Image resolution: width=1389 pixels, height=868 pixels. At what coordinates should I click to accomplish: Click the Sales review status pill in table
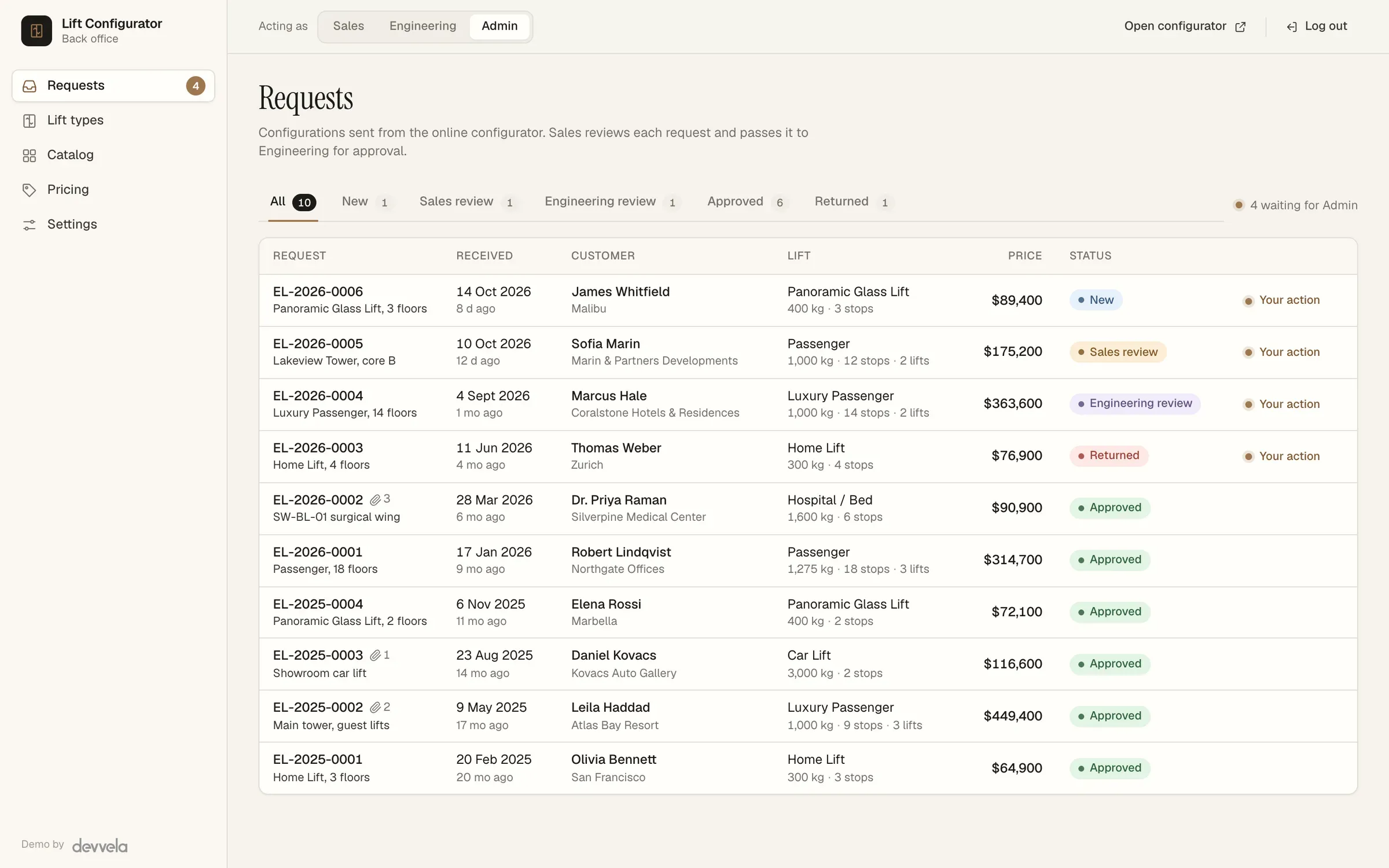[1118, 352]
